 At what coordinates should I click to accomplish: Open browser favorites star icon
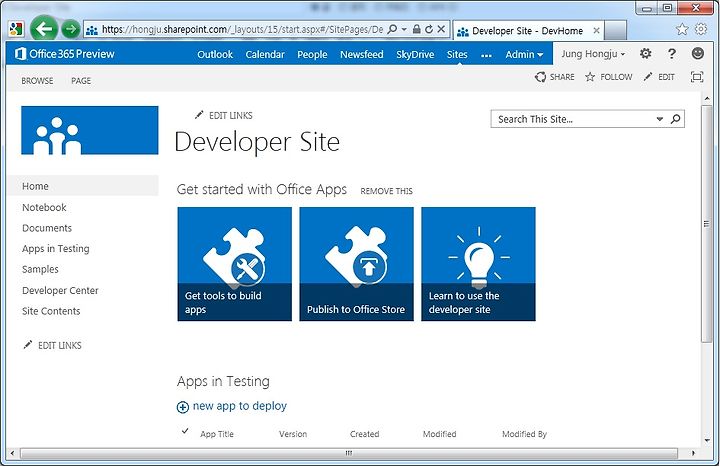click(682, 29)
